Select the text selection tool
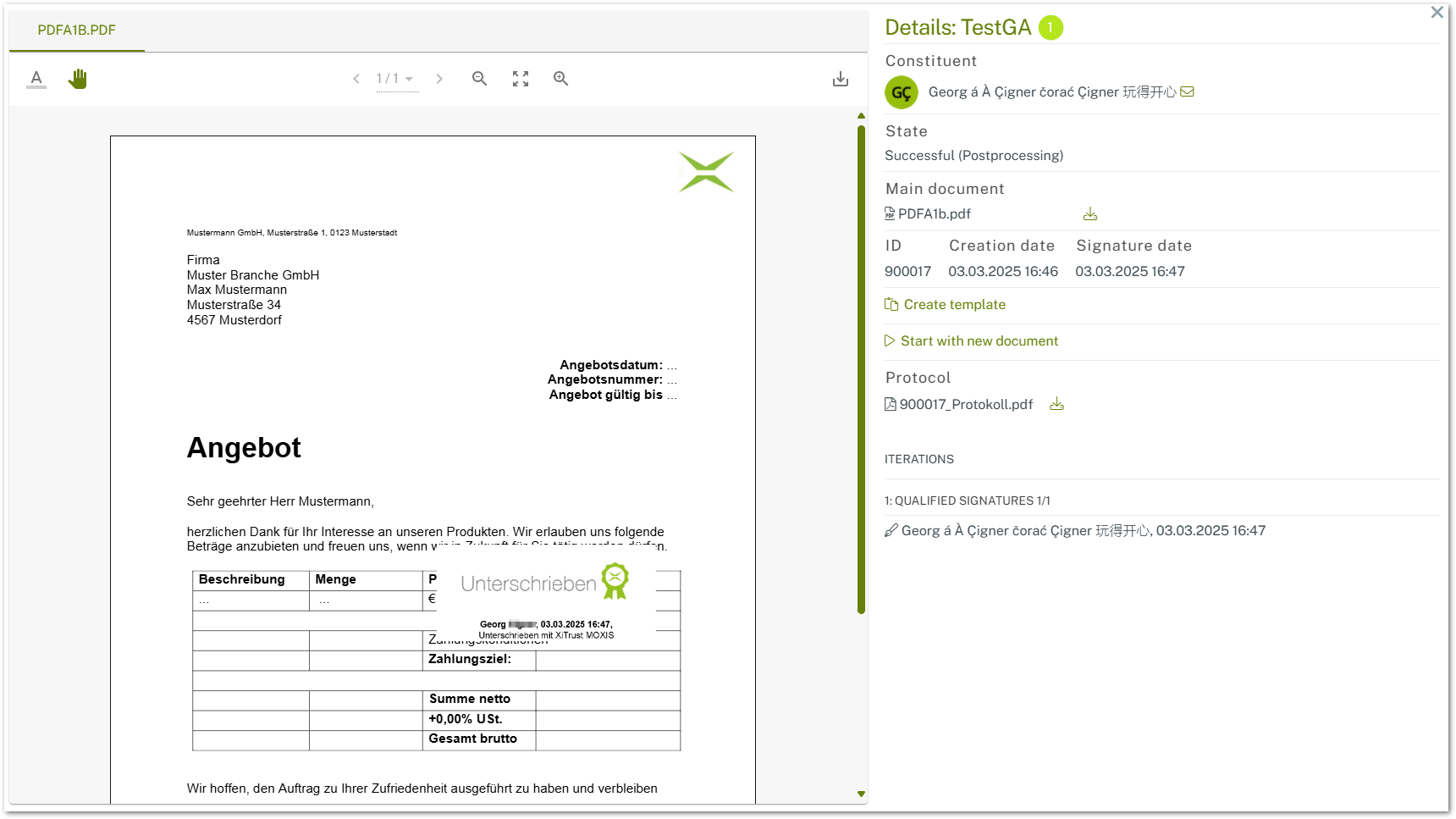The height and width of the screenshot is (819, 1456). coord(36,79)
